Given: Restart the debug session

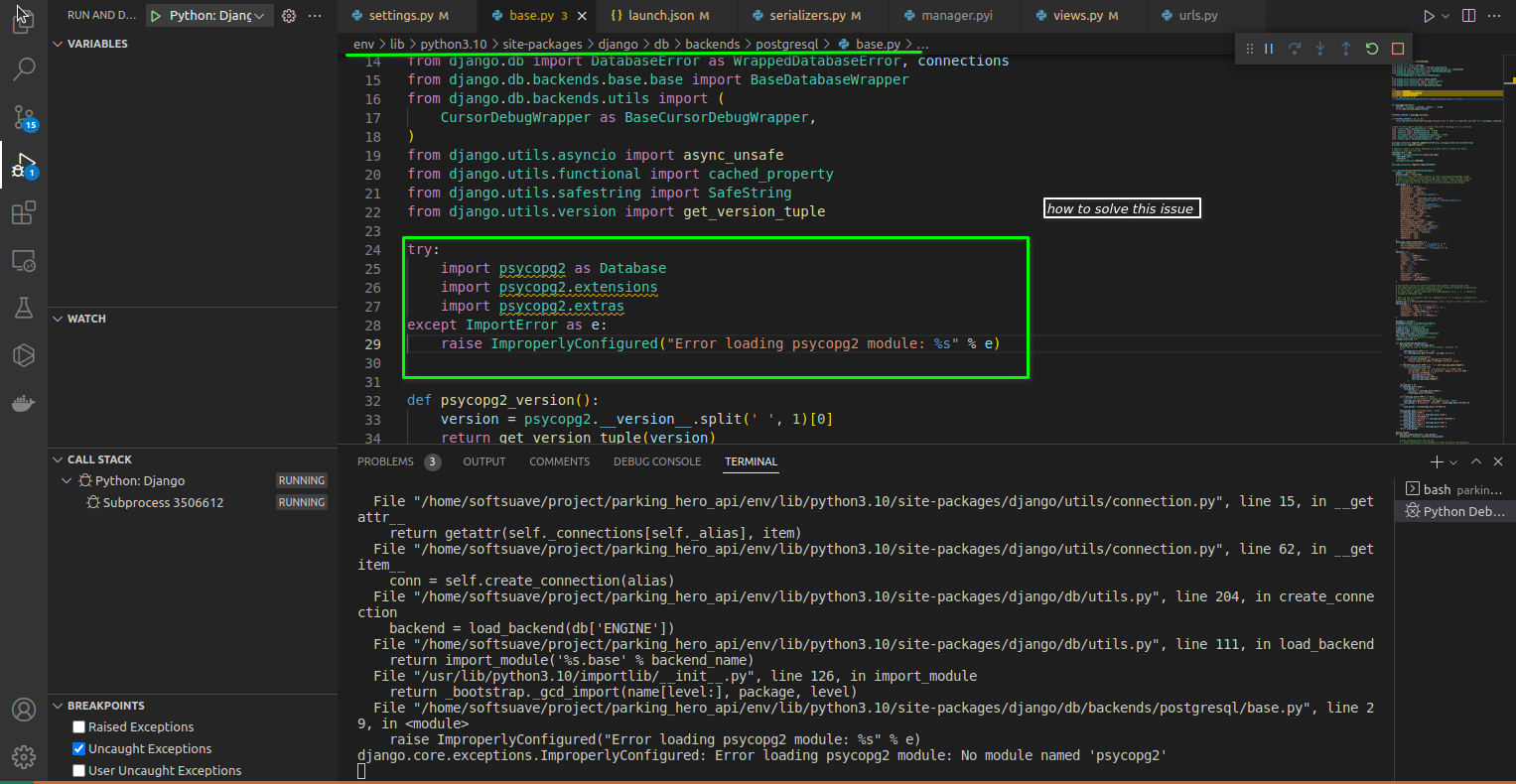Looking at the screenshot, I should click(1372, 49).
